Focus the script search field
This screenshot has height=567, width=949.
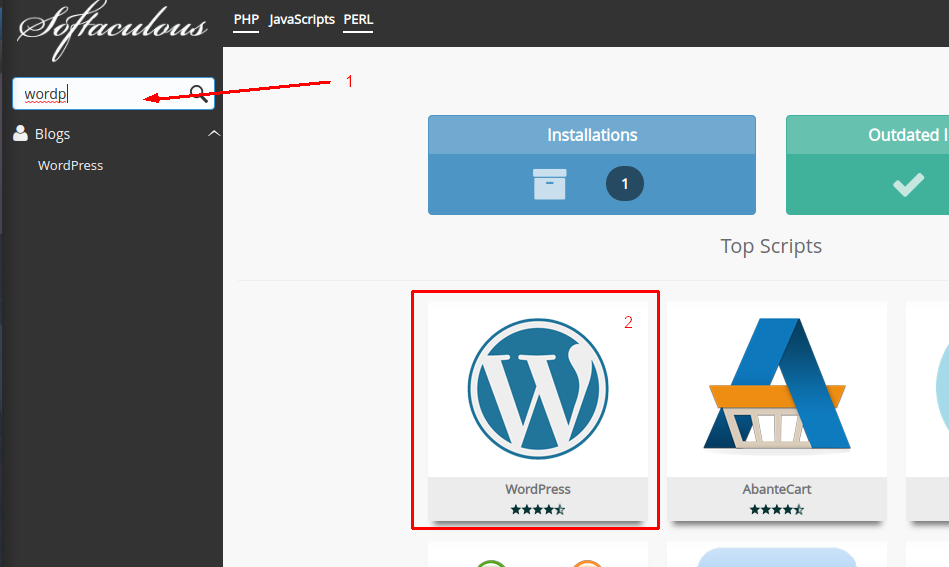pyautogui.click(x=113, y=94)
